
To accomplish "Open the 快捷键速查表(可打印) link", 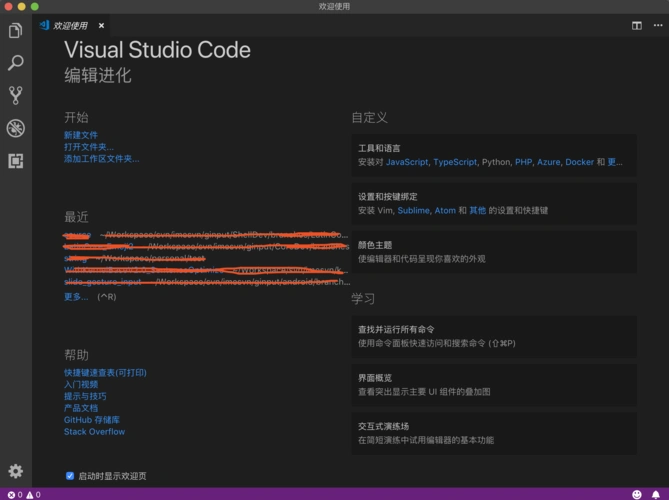I will [105, 373].
